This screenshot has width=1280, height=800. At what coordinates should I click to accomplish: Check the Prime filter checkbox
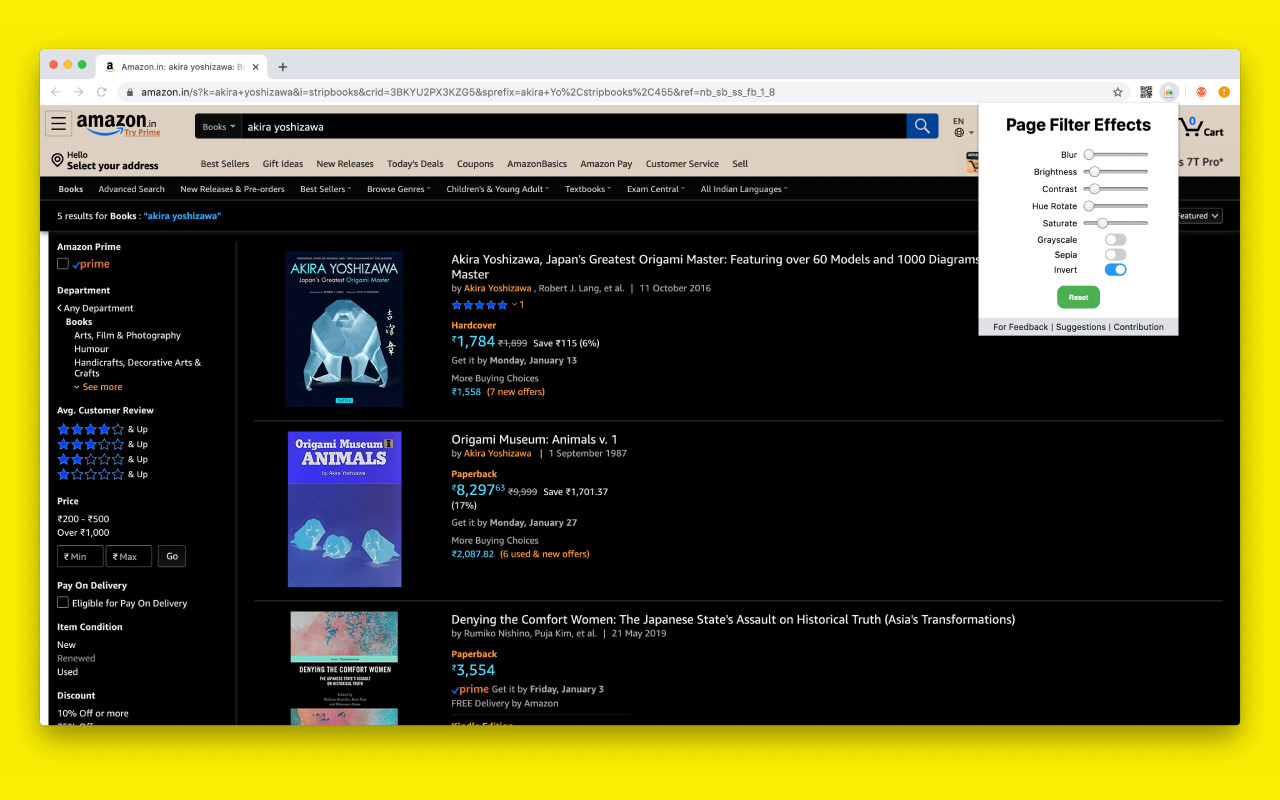coord(63,264)
